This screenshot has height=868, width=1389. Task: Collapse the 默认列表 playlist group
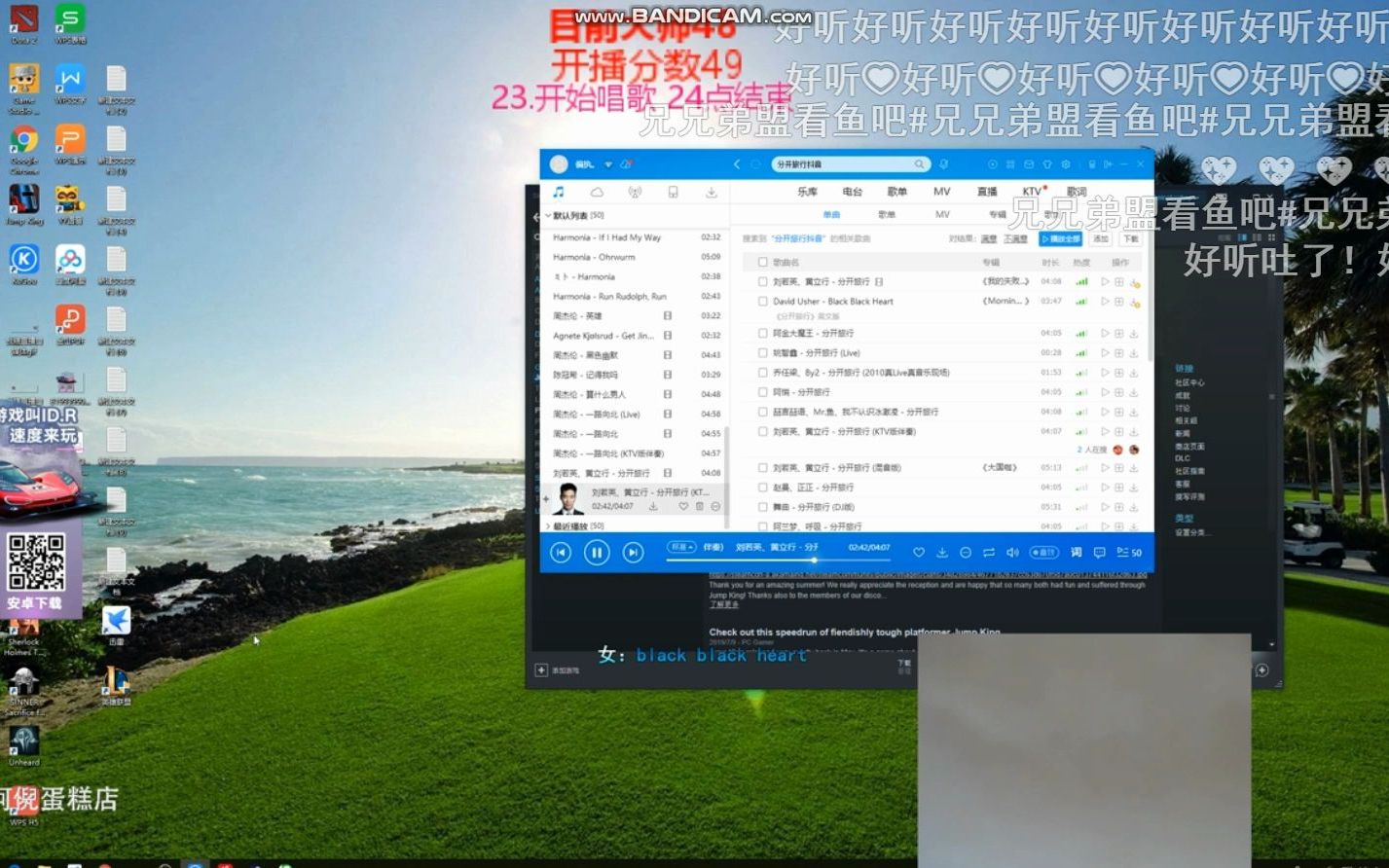pyautogui.click(x=548, y=215)
